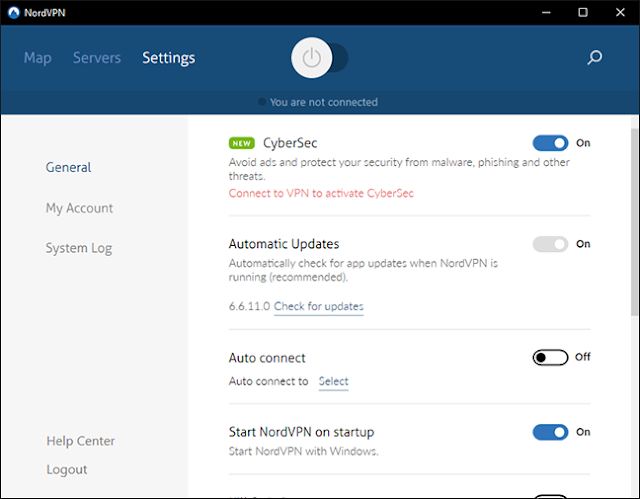640x499 pixels.
Task: Maximize the NordVPN window
Action: tap(583, 13)
